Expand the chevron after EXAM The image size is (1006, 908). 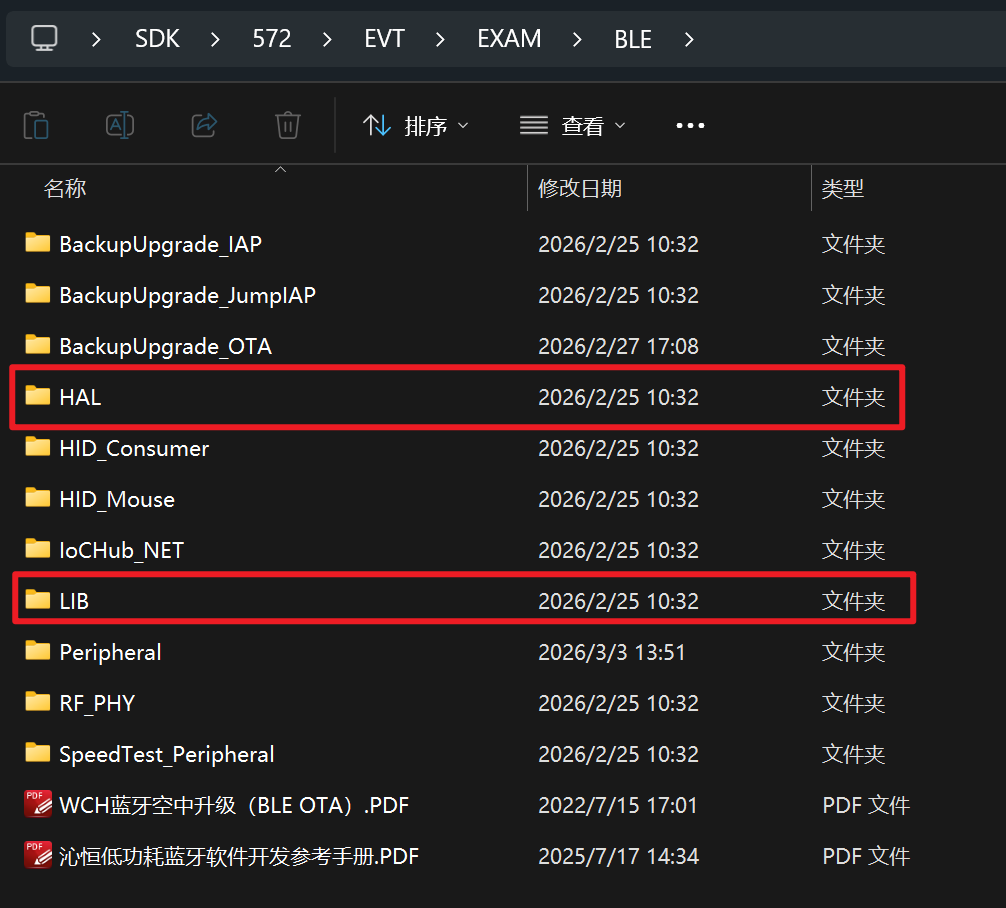pos(577,40)
